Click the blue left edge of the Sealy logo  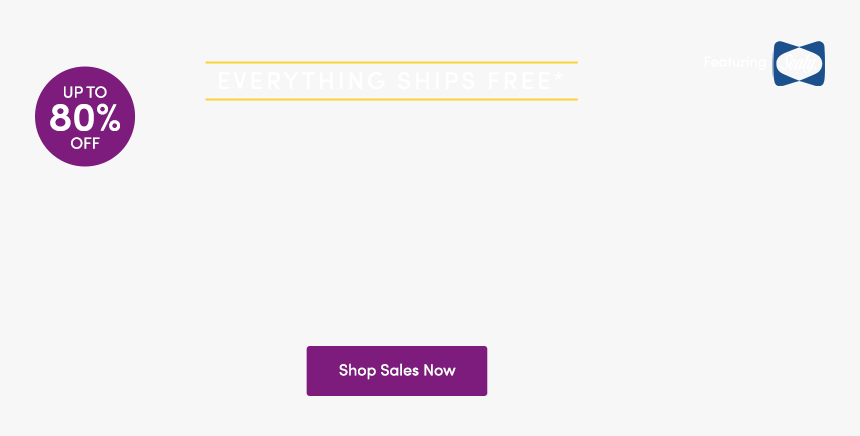pos(778,63)
